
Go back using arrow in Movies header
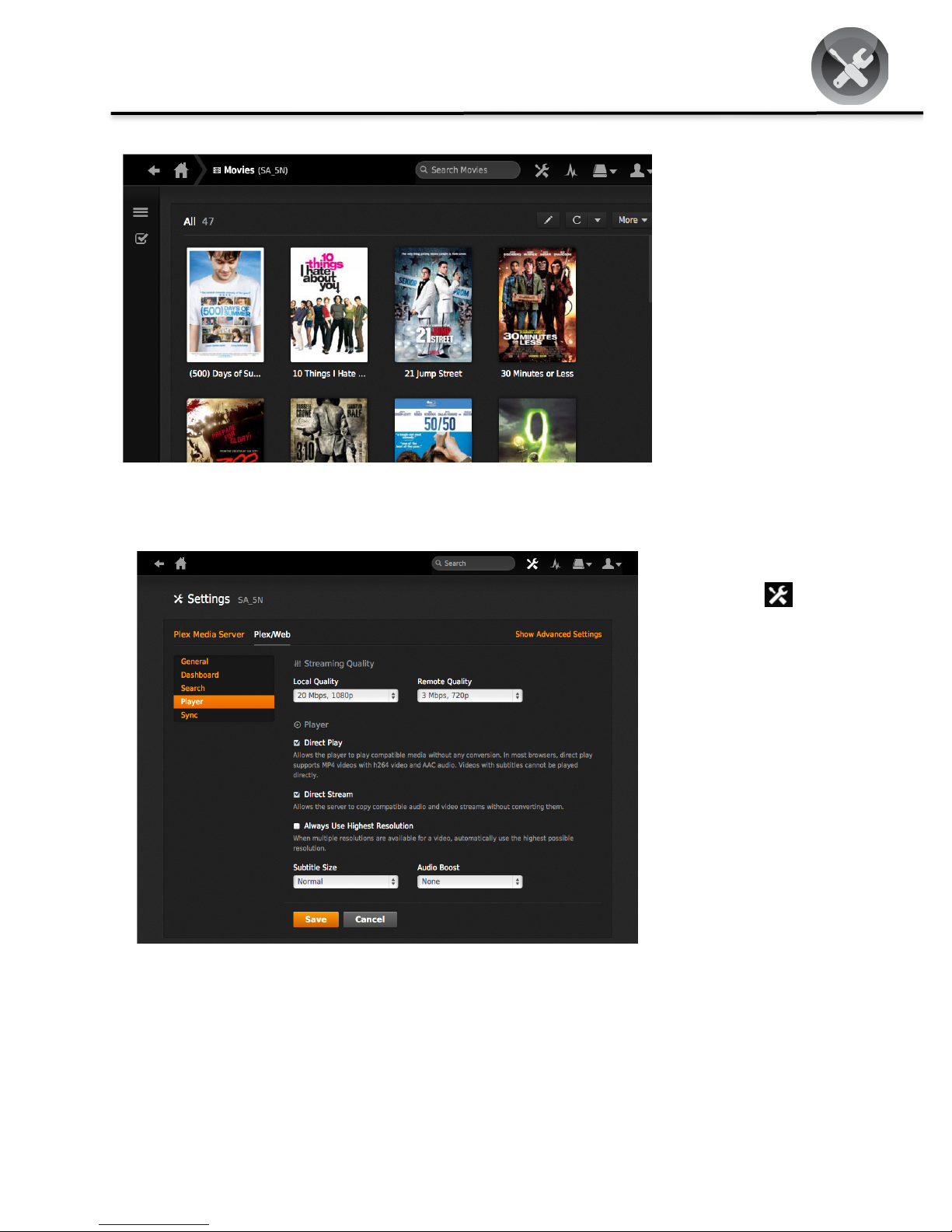[x=154, y=170]
